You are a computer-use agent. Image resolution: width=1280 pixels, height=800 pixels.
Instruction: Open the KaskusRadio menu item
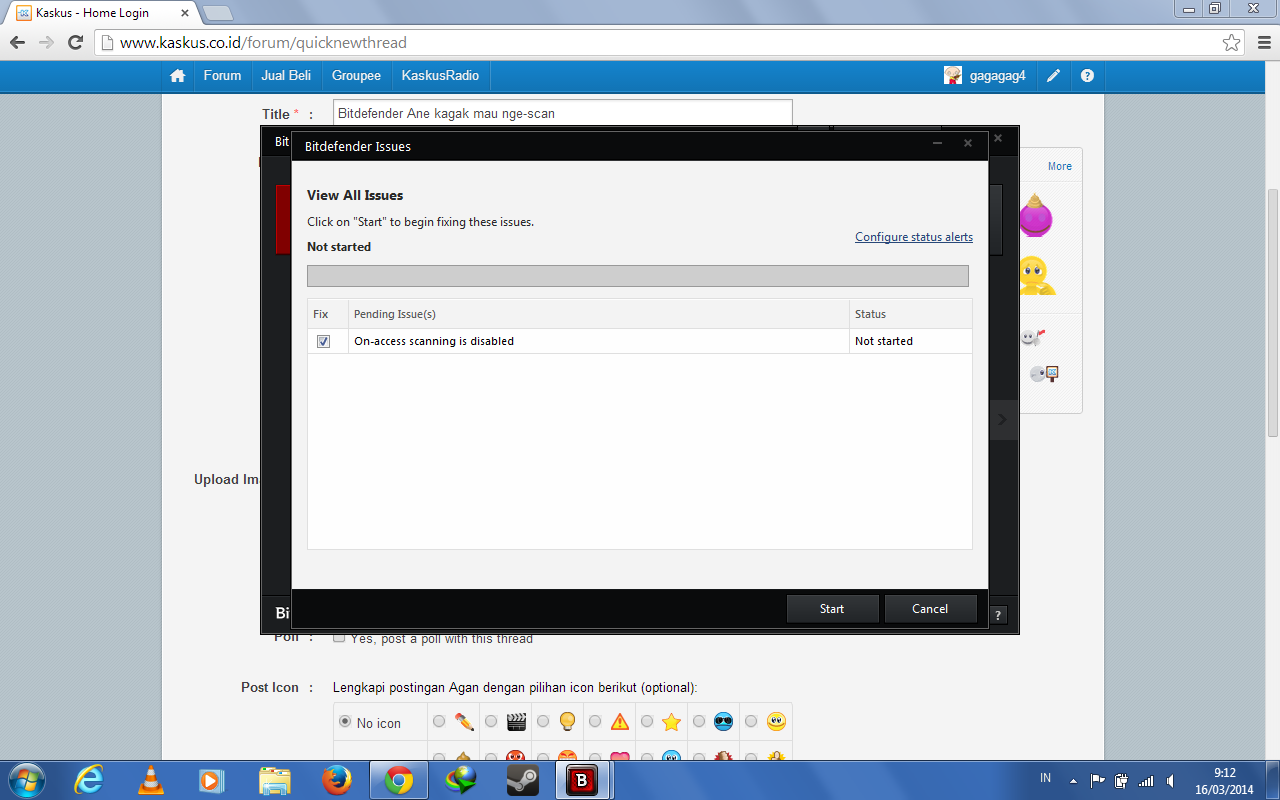tap(440, 76)
